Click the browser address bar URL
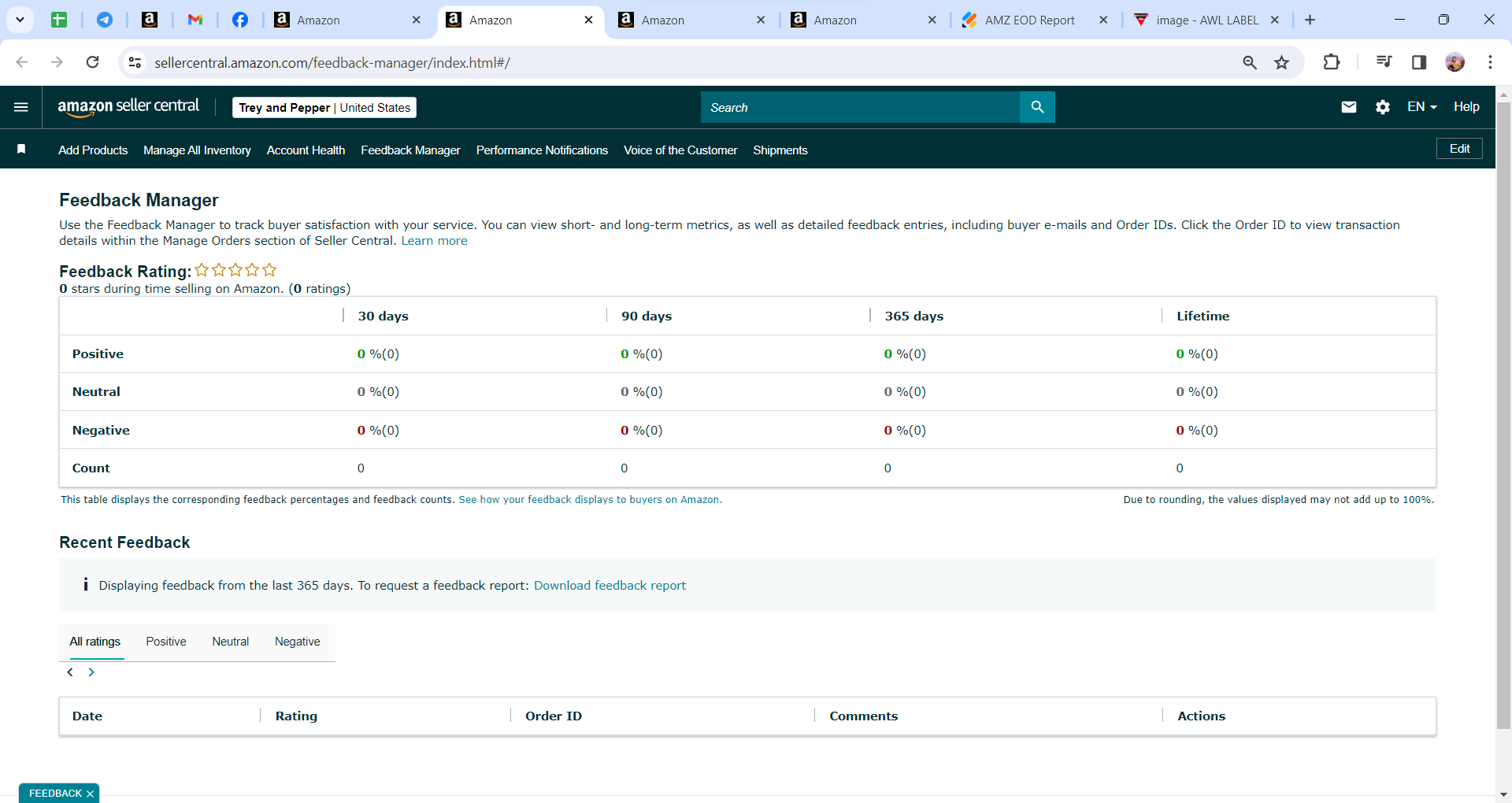The width and height of the screenshot is (1512, 803). pyautogui.click(x=332, y=63)
